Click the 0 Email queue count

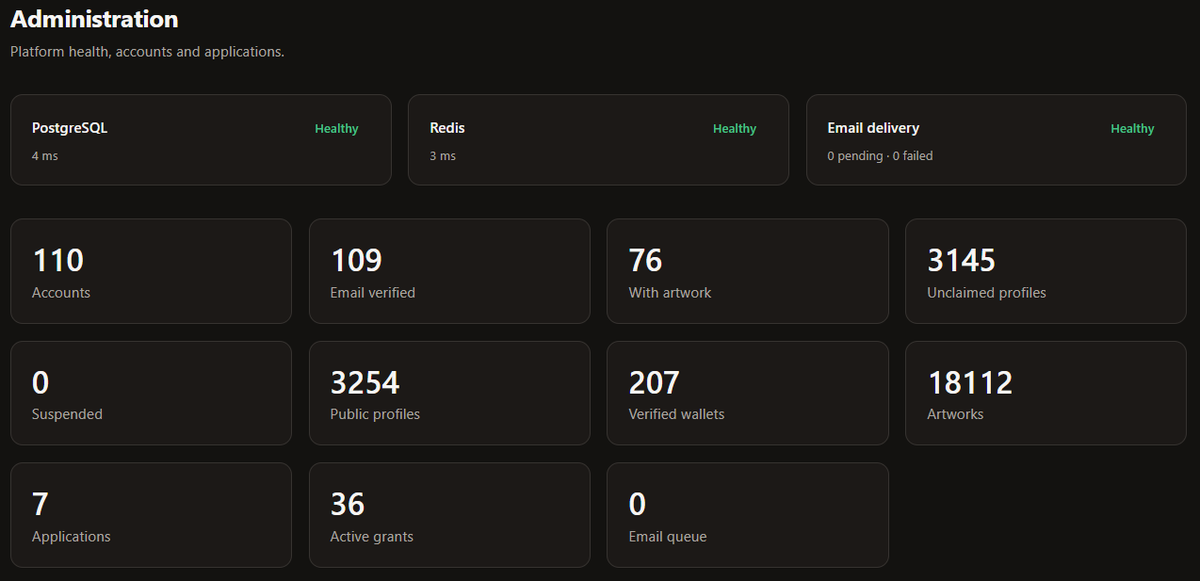637,504
